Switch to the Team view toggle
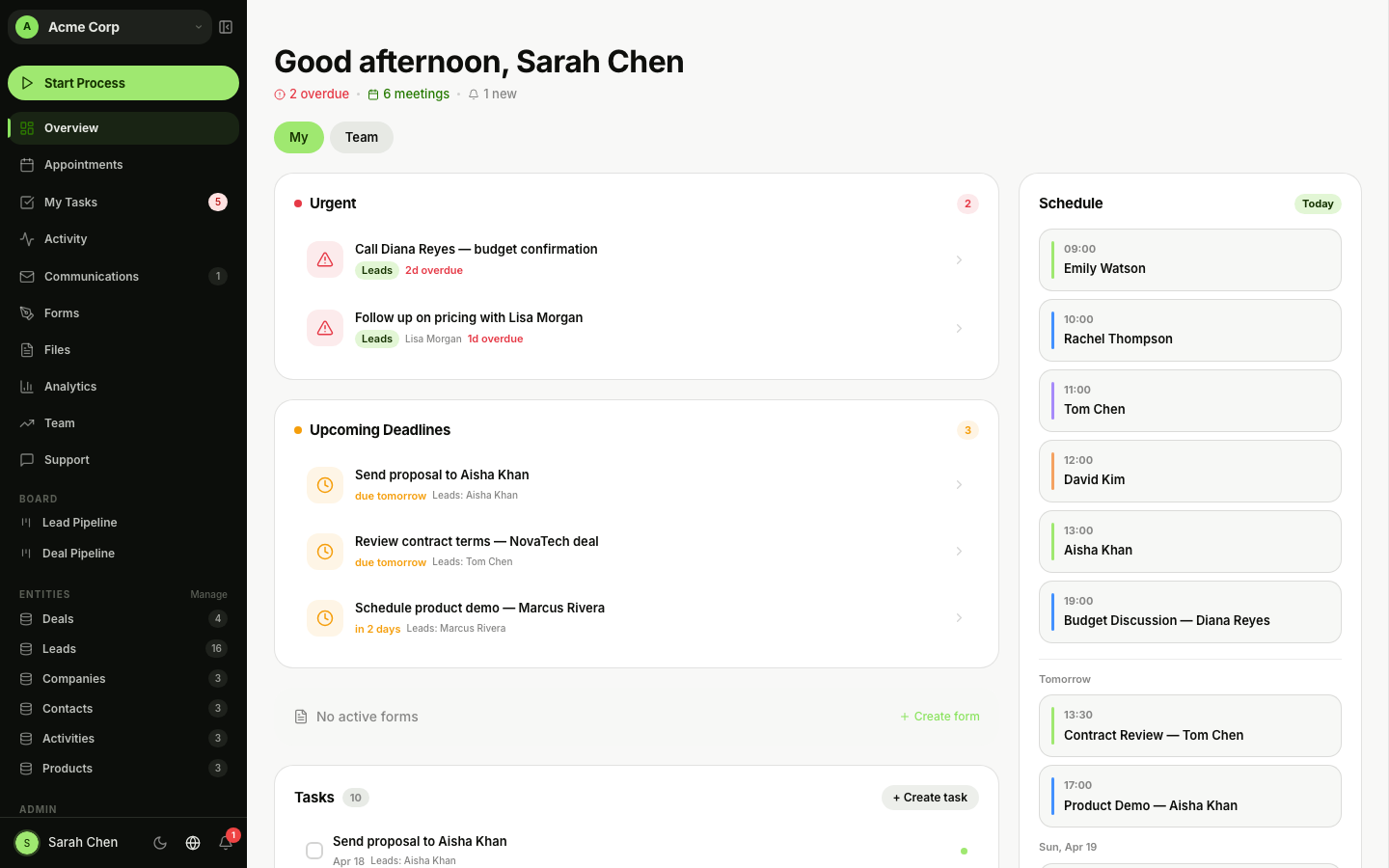The image size is (1389, 868). click(361, 137)
